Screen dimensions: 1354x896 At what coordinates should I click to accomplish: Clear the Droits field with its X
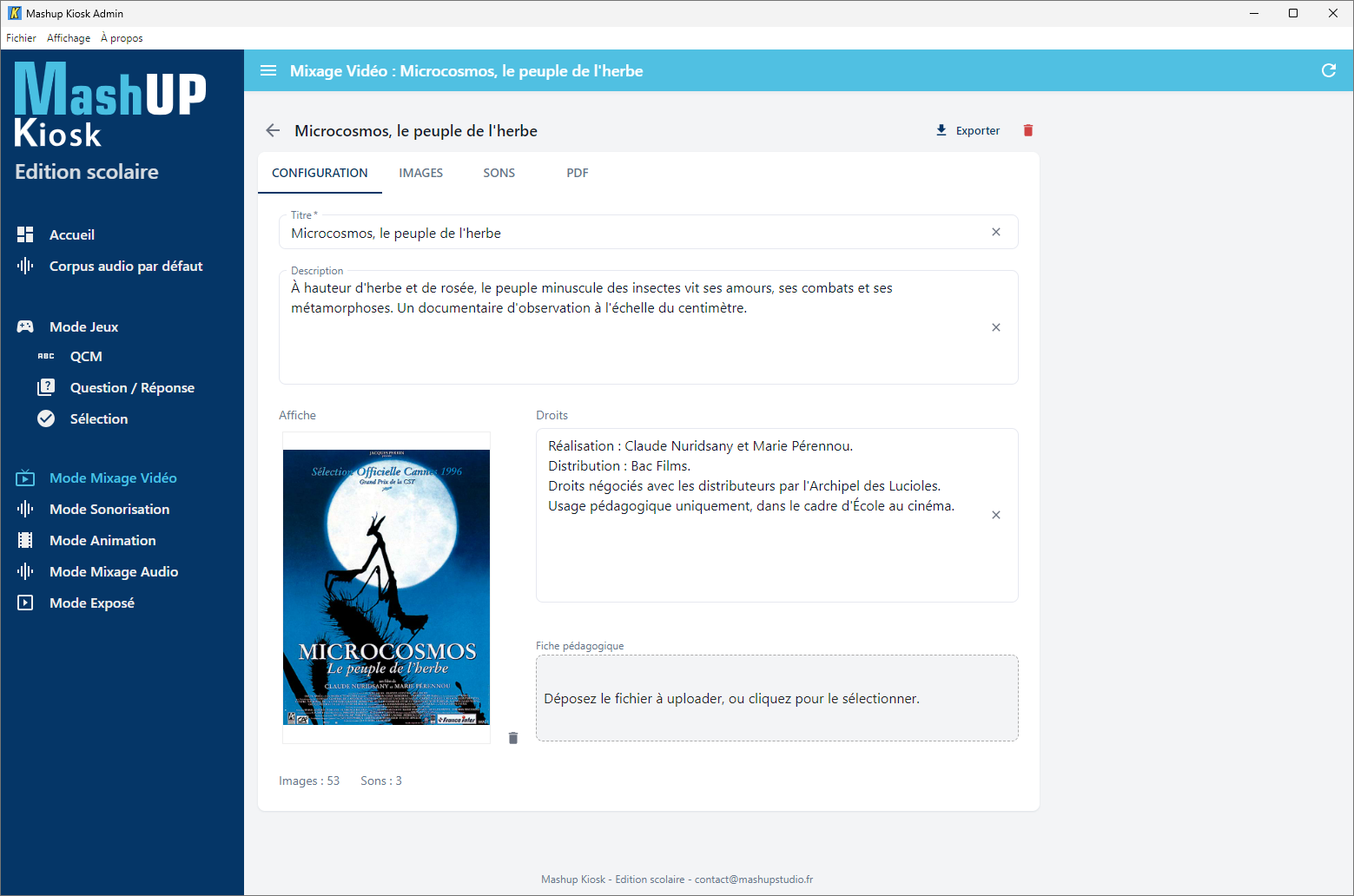coord(996,515)
